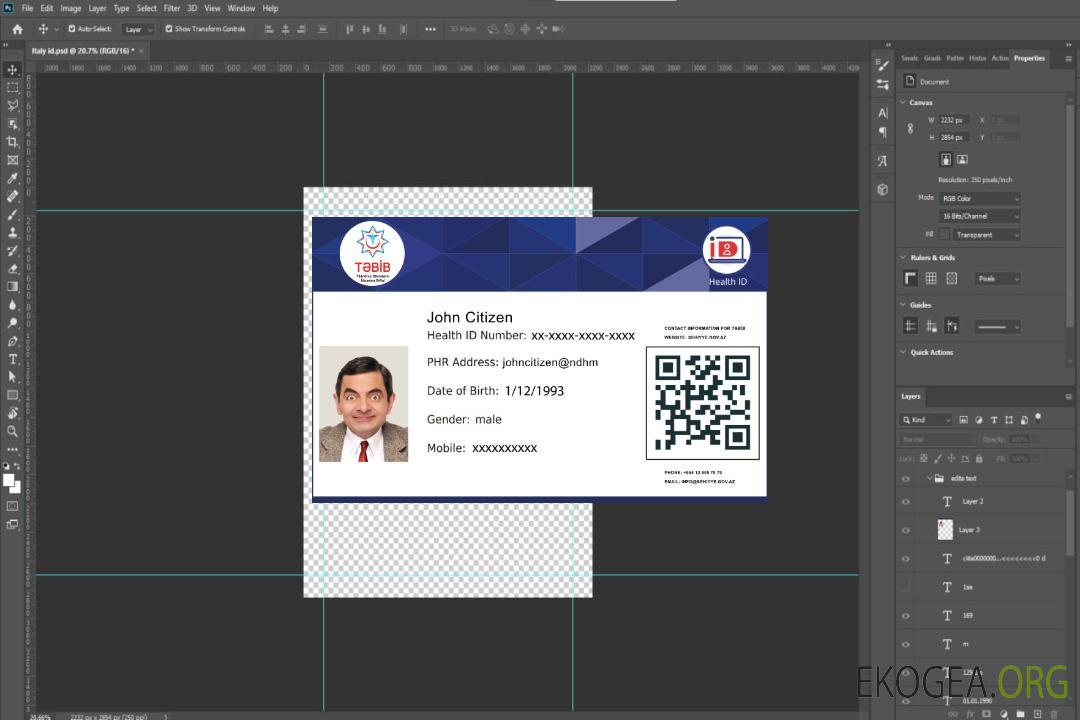Click the grid icon under Rulers & Grids
This screenshot has height=720, width=1080.
point(931,278)
